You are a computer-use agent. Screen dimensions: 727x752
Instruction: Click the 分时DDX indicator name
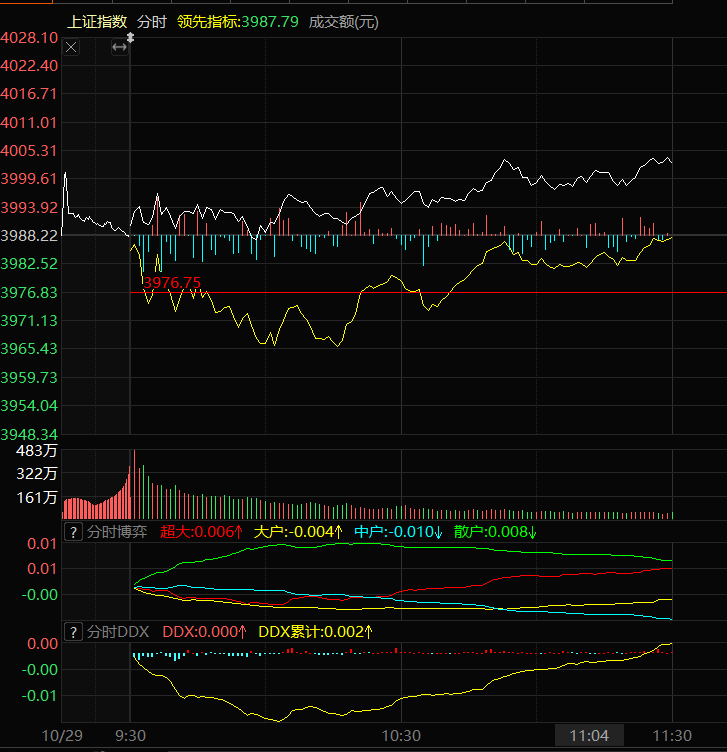pos(118,632)
